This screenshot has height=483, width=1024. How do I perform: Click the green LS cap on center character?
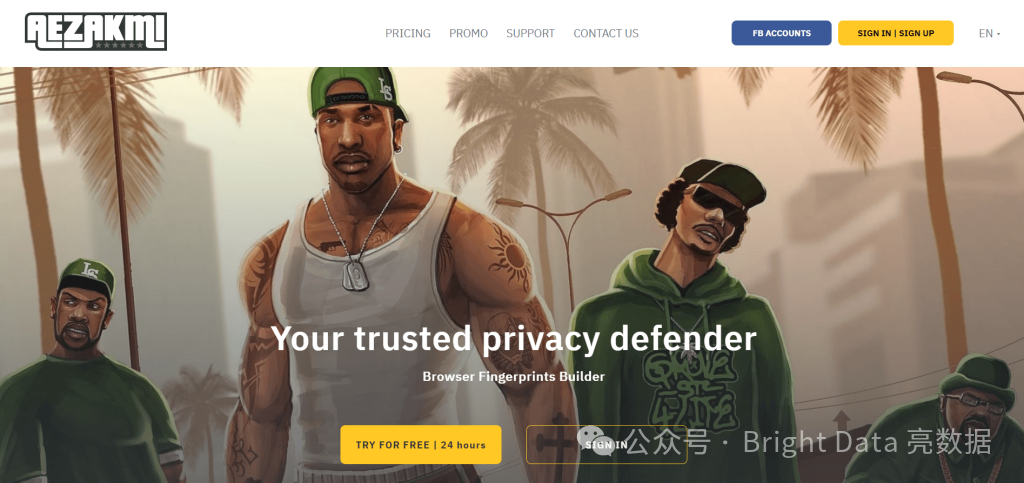pos(357,92)
